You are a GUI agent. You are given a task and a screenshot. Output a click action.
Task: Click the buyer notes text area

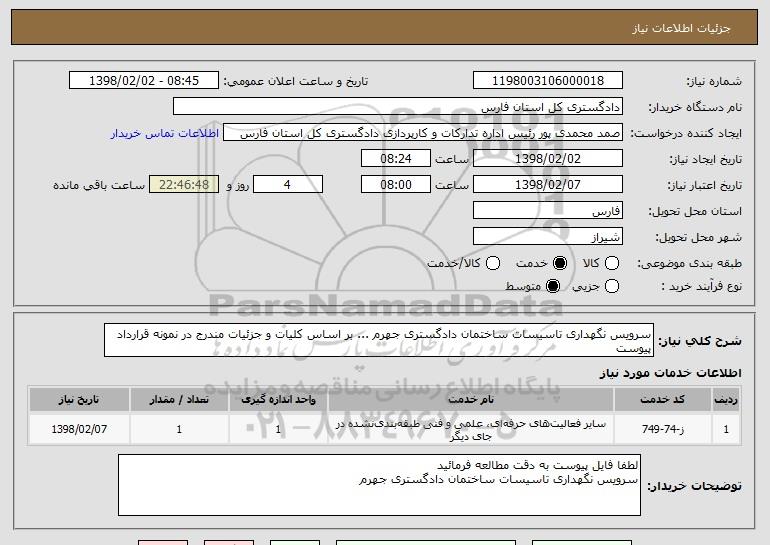click(379, 485)
